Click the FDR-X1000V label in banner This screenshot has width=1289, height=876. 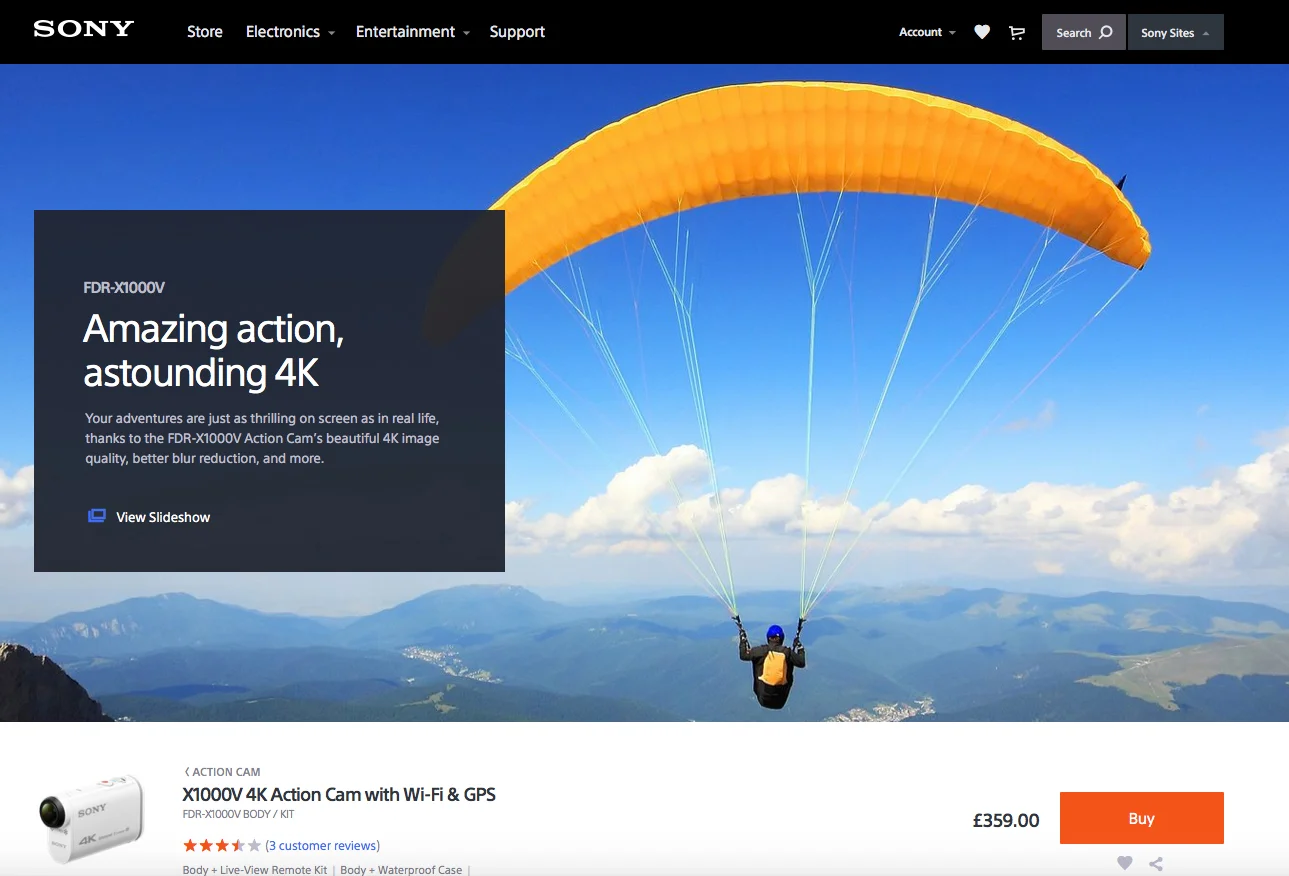point(124,288)
